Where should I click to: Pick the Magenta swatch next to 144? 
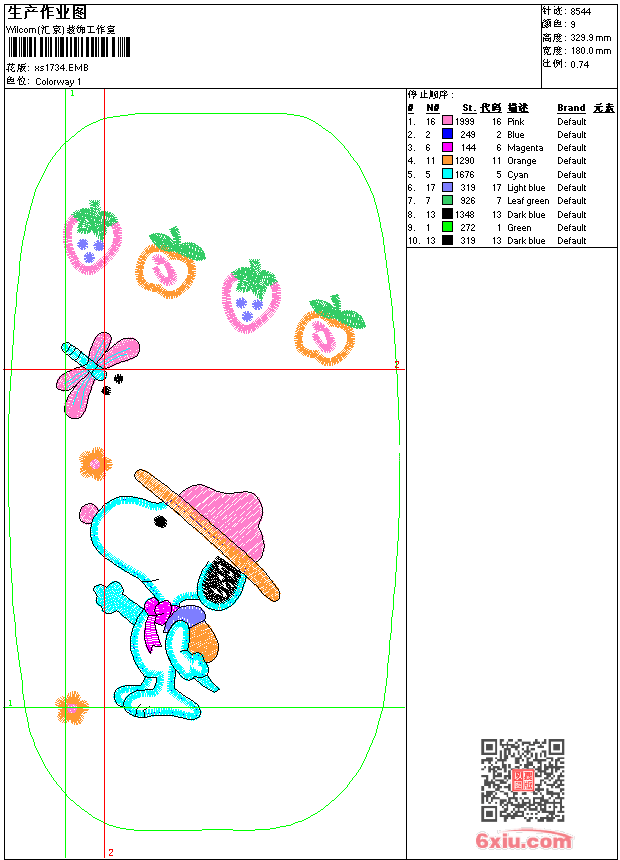[448, 148]
